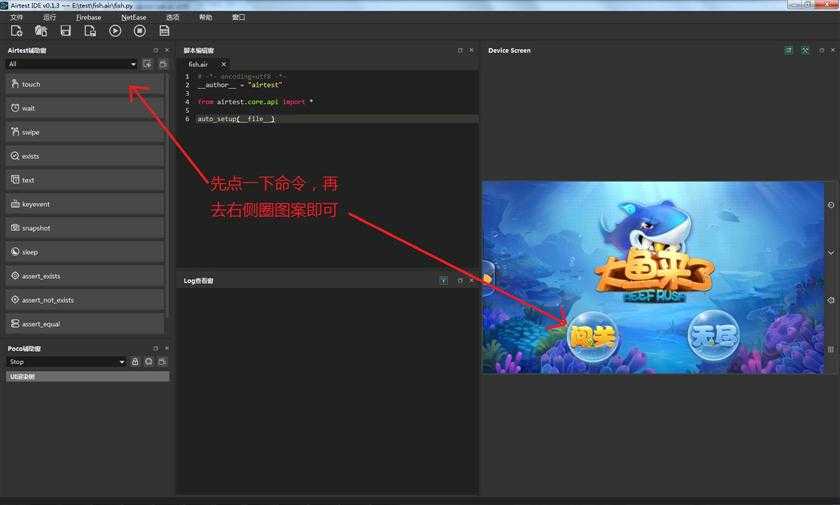Select the exists command

tap(85, 156)
